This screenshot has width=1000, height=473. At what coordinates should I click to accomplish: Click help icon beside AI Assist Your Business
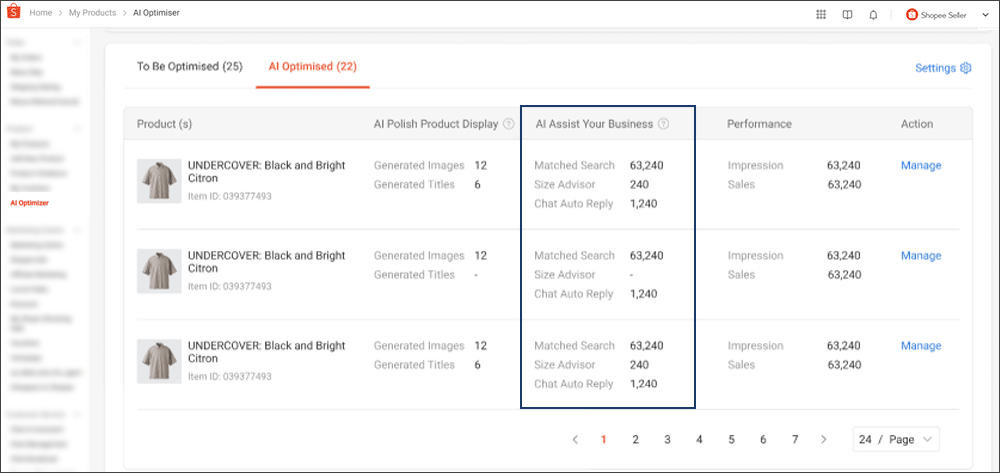click(x=664, y=124)
